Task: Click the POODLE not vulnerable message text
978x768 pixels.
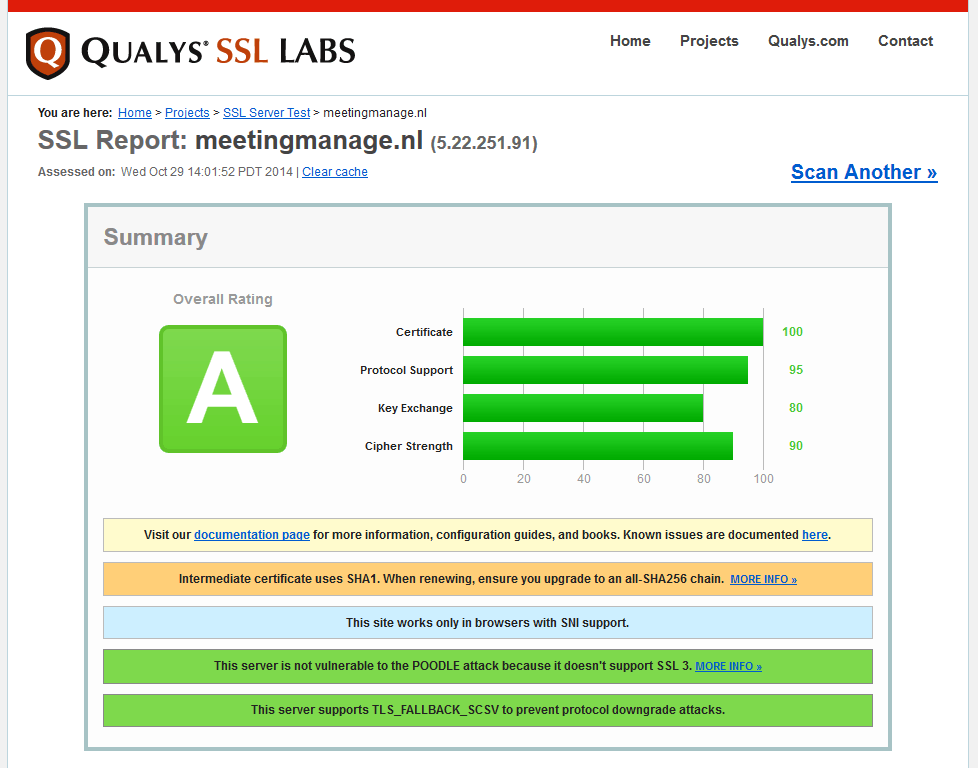Action: coord(453,666)
